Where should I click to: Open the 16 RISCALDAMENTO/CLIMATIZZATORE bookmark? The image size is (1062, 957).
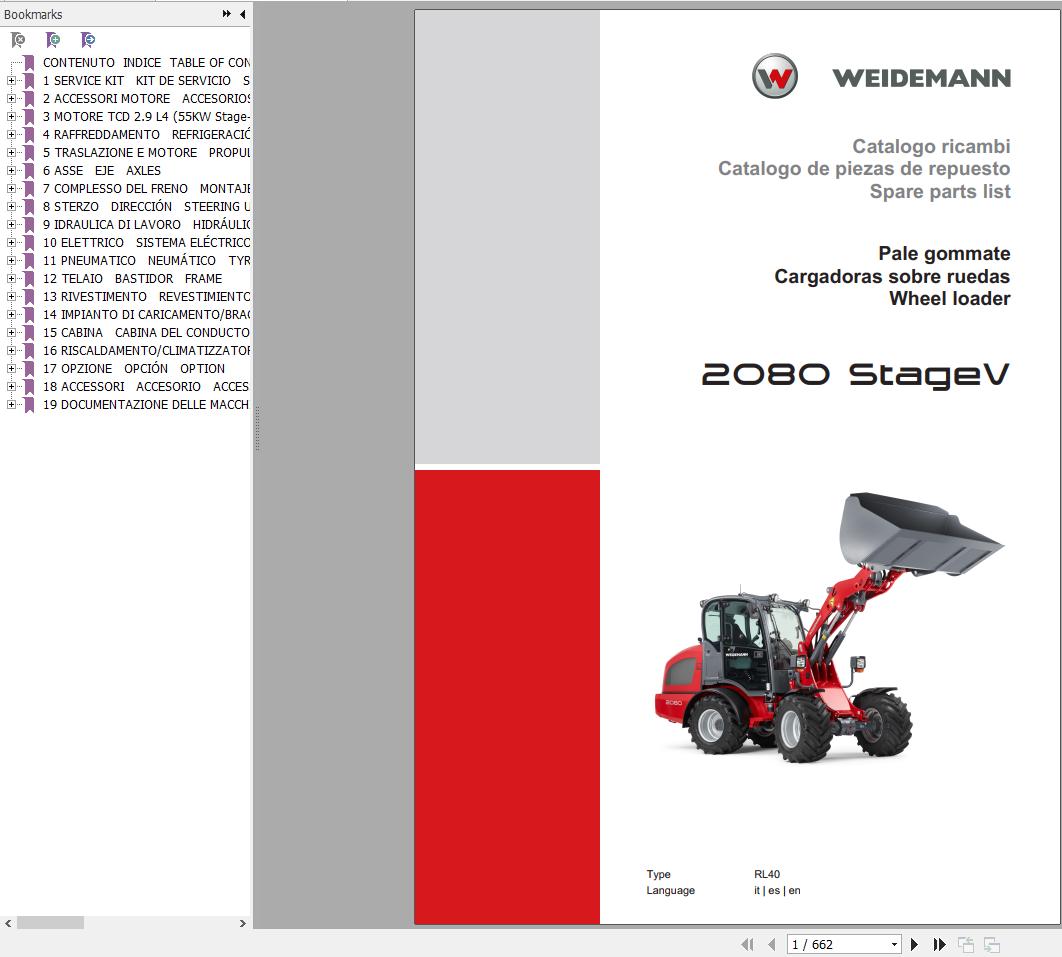coord(146,350)
